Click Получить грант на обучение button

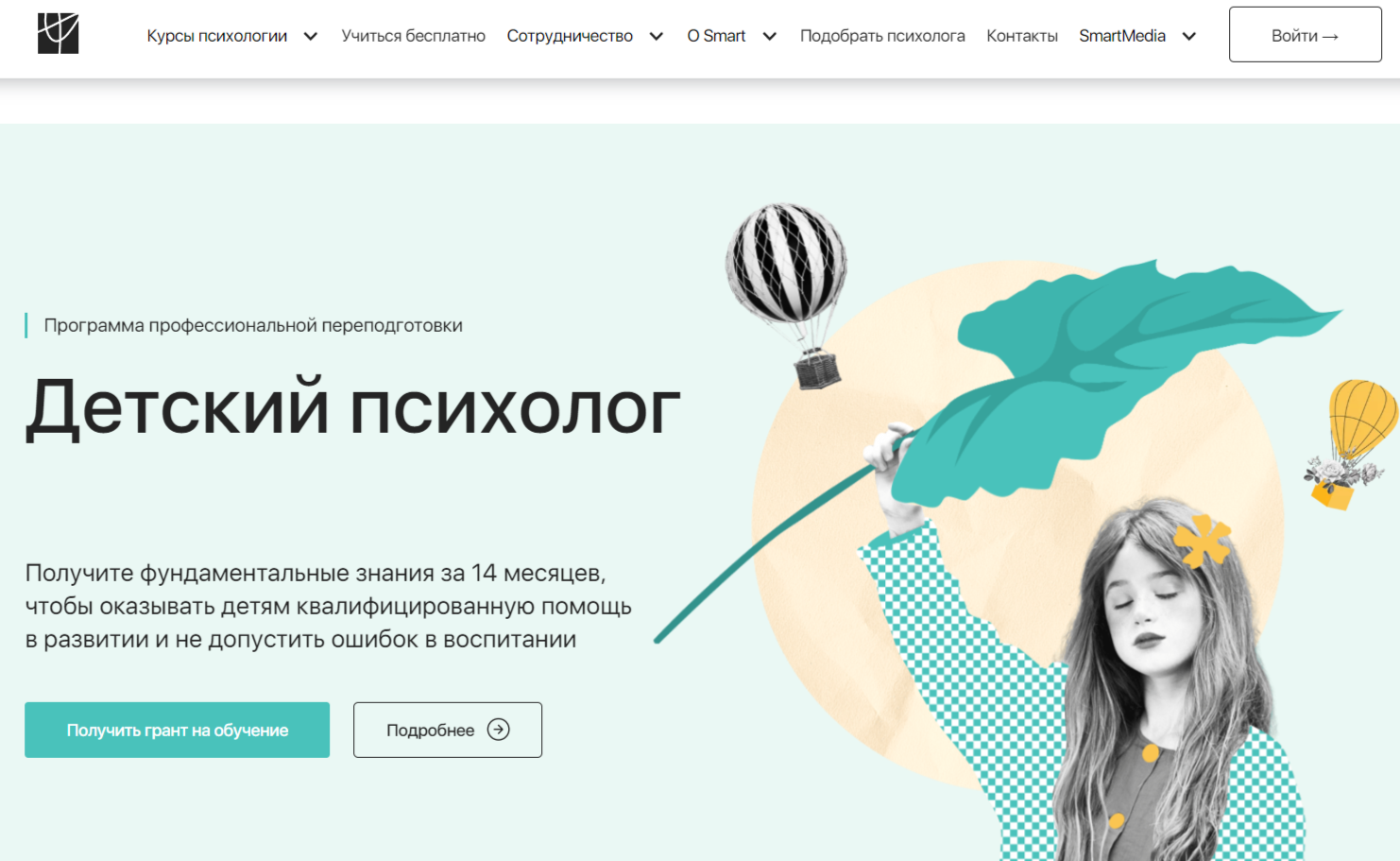click(177, 730)
